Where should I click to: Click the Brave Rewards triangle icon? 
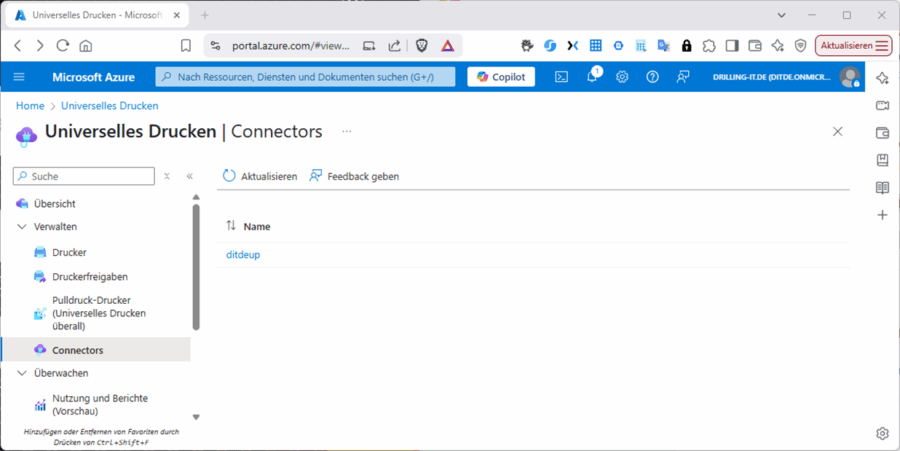click(x=448, y=46)
